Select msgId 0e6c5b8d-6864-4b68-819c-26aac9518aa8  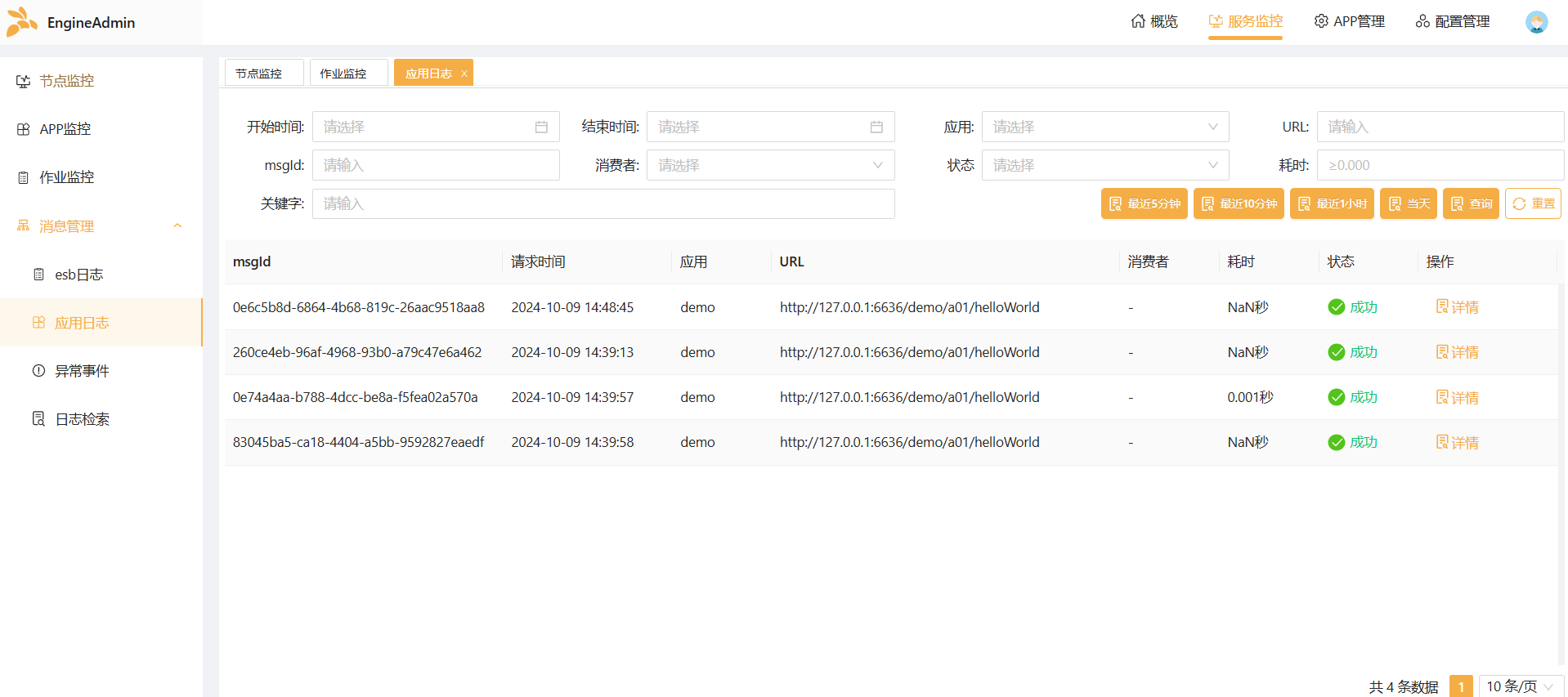click(x=359, y=307)
